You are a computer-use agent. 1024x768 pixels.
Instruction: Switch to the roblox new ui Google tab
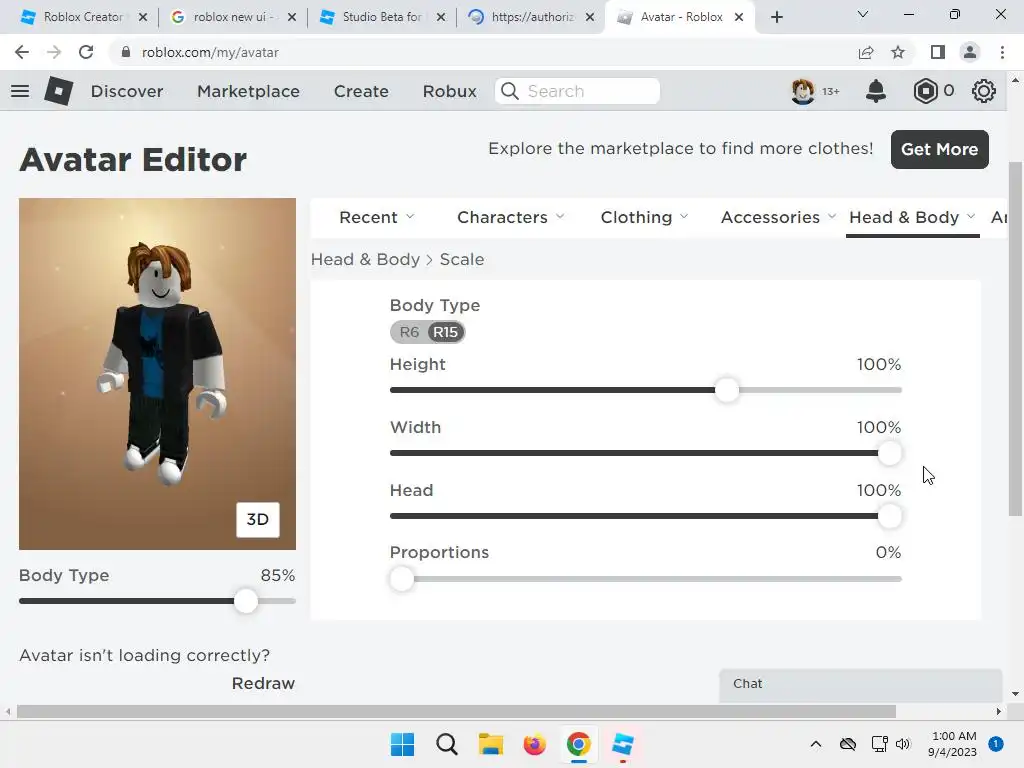[231, 17]
